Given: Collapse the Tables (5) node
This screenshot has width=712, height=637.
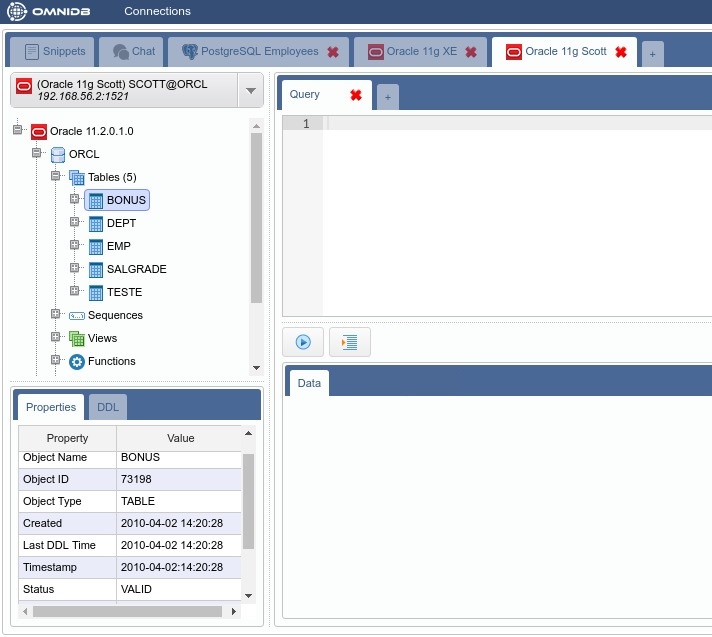Looking at the screenshot, I should coord(56,176).
